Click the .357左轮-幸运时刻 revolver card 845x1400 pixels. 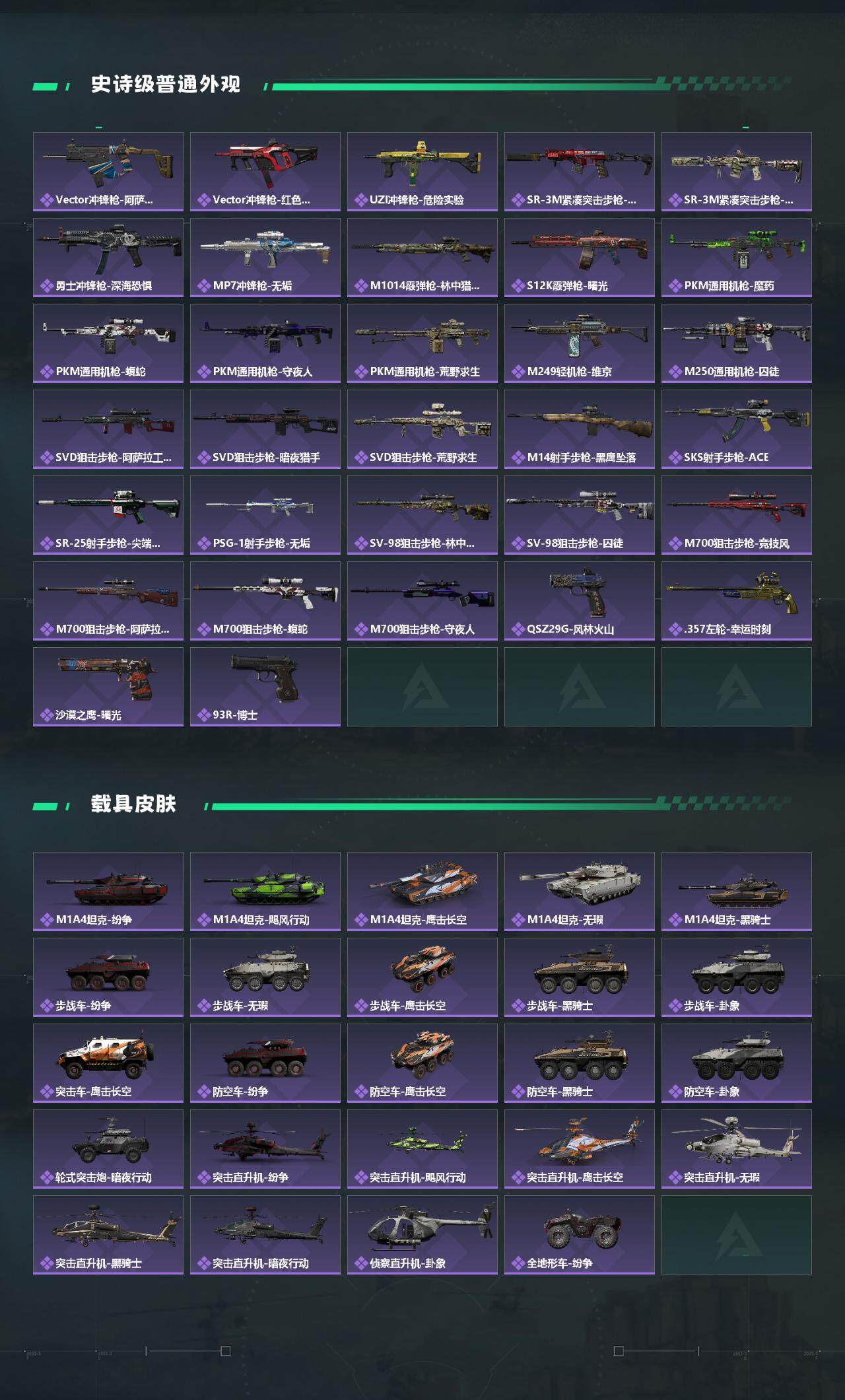[737, 601]
